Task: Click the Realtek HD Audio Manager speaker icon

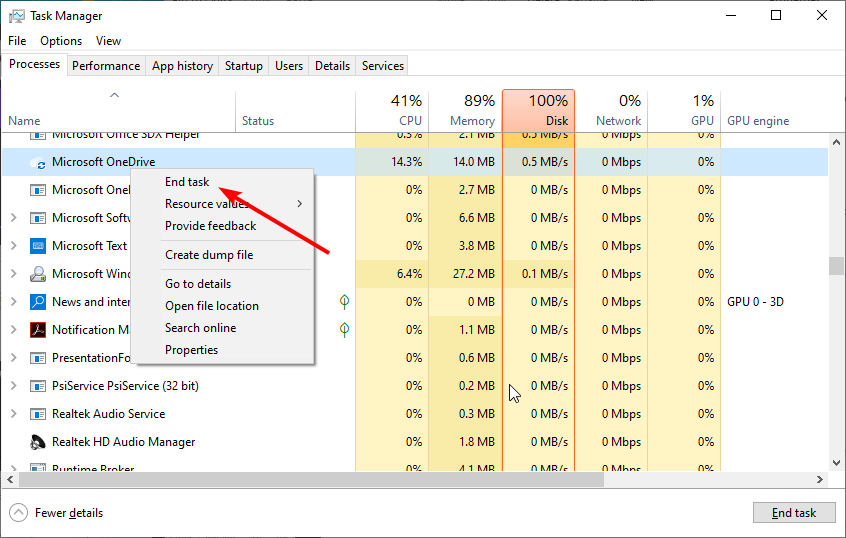Action: pos(37,442)
